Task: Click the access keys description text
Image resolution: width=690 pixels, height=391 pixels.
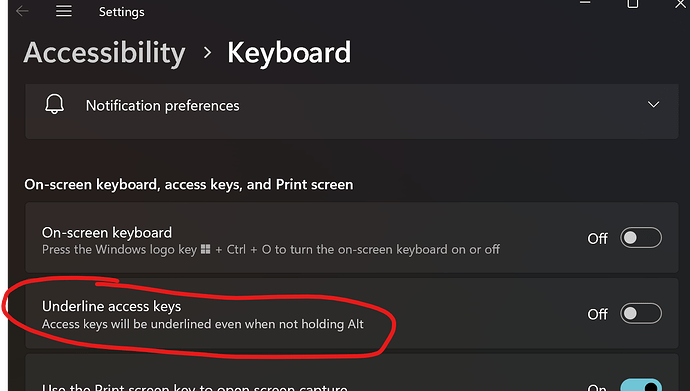Action: (x=203, y=324)
